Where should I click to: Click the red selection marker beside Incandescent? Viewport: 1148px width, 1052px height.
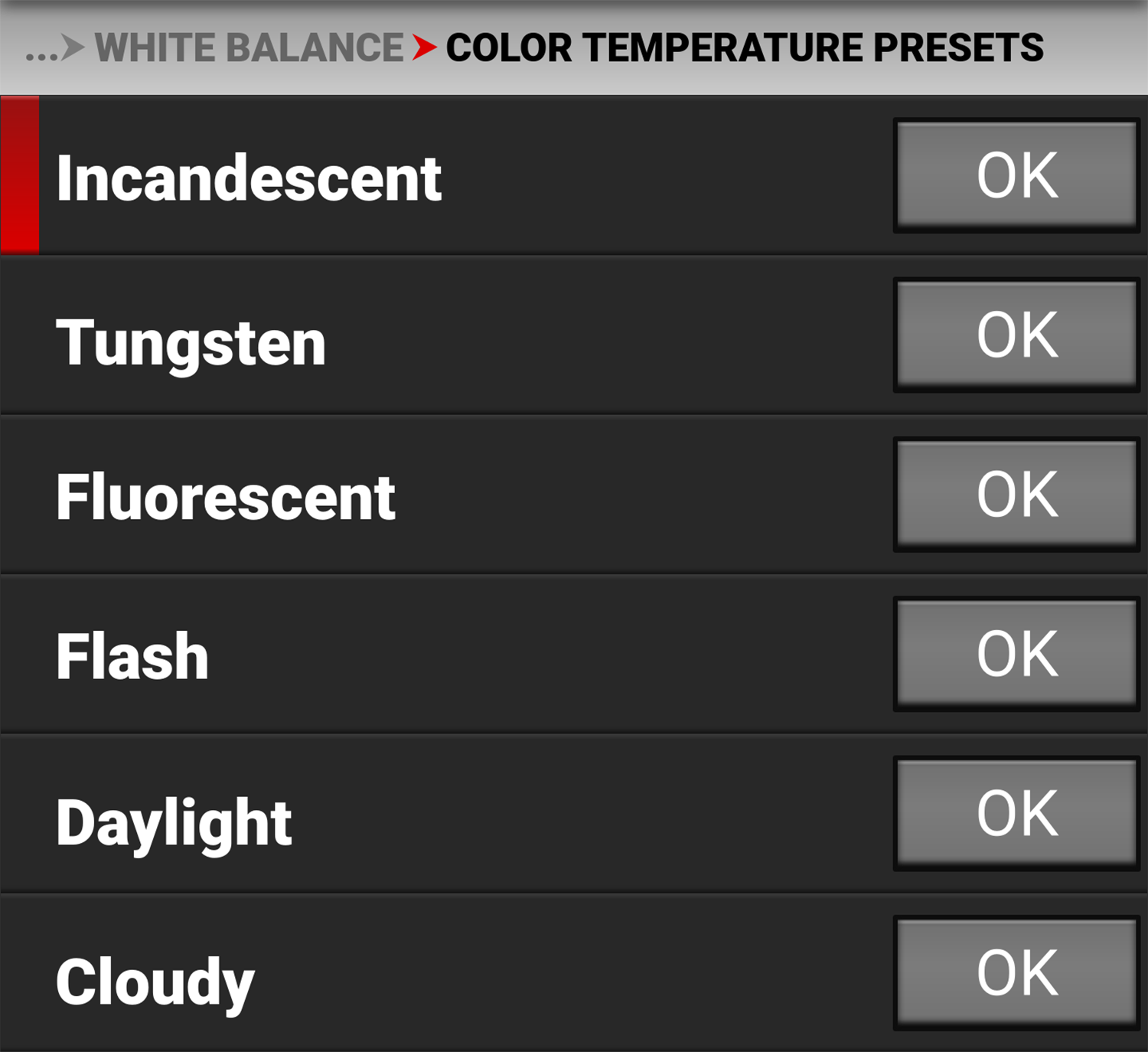coord(20,175)
